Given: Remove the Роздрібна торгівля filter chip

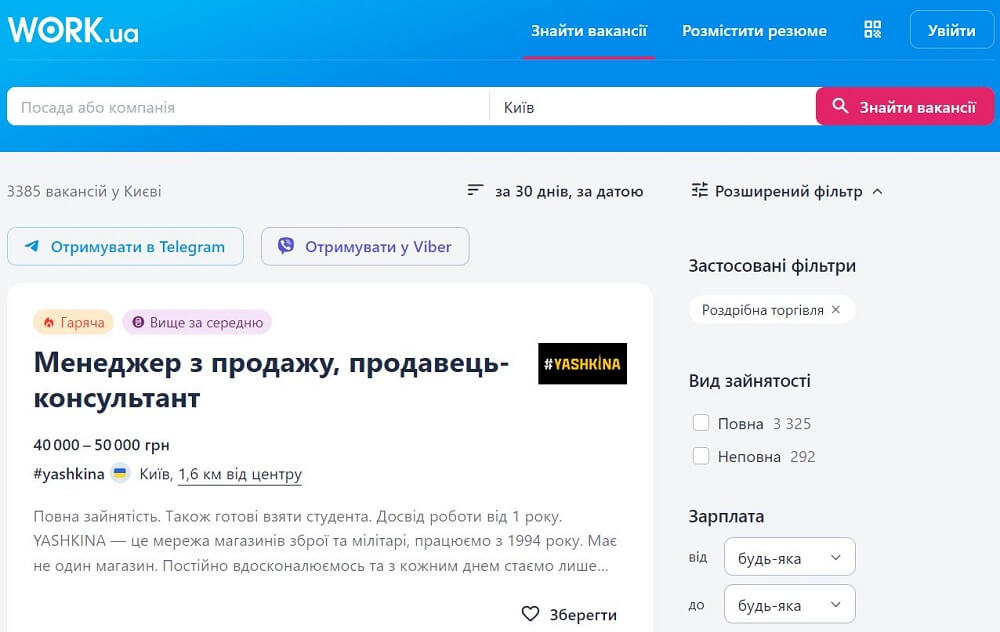Looking at the screenshot, I should click(836, 310).
